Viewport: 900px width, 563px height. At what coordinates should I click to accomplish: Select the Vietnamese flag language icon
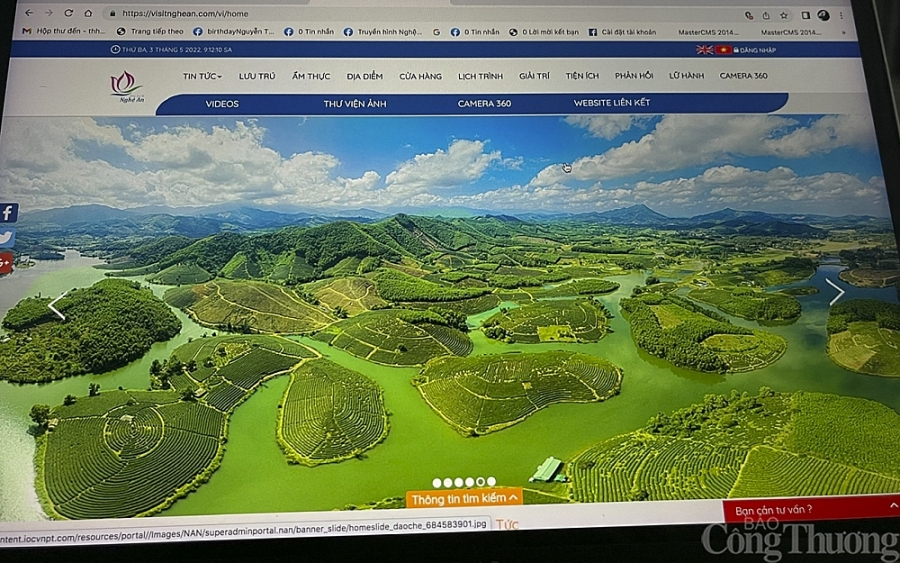(722, 49)
